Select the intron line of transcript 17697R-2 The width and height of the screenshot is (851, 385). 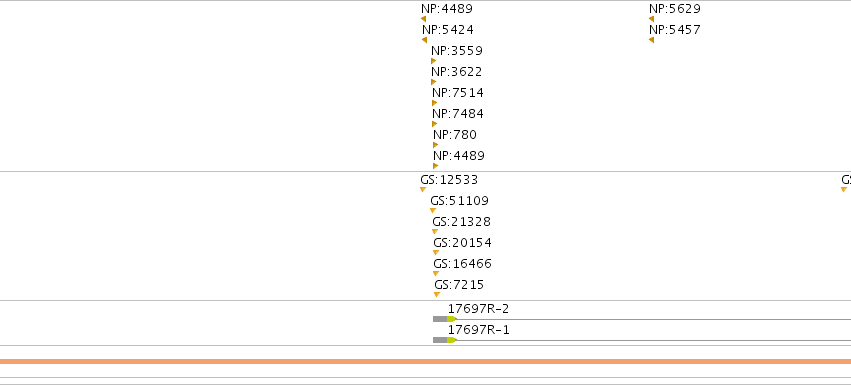pos(653,319)
